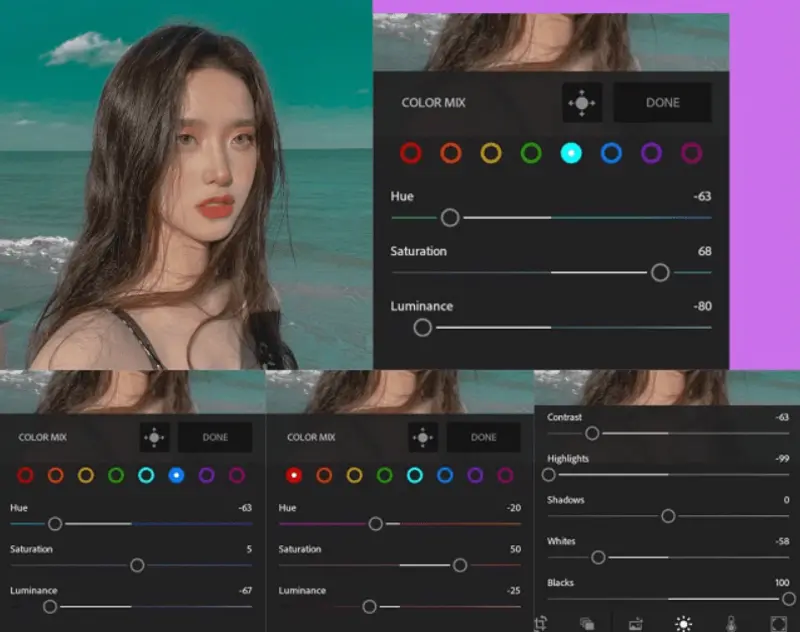Click the large edited portrait preview

186,185
